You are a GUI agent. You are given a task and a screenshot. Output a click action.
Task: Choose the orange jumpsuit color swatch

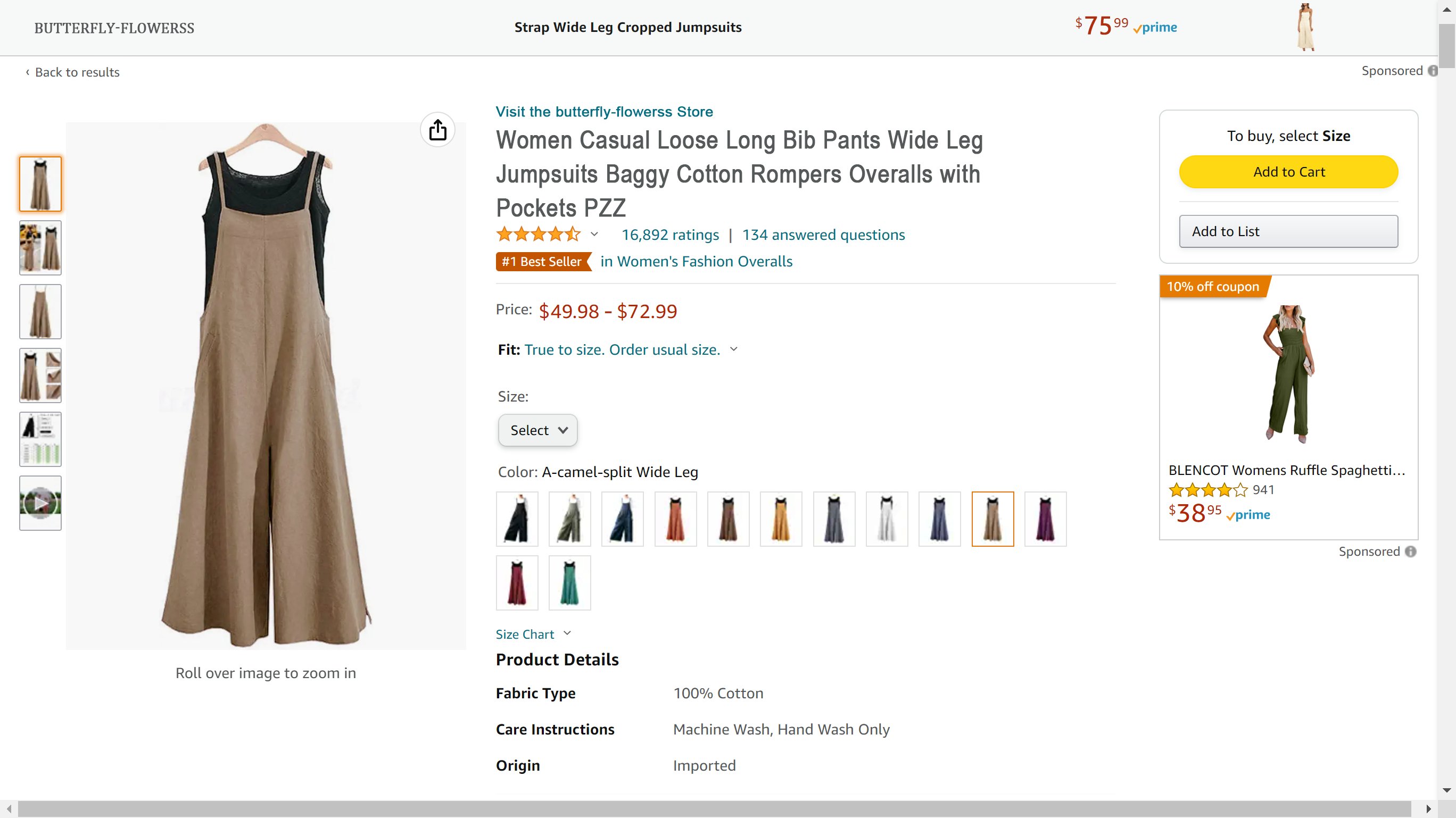coord(675,519)
